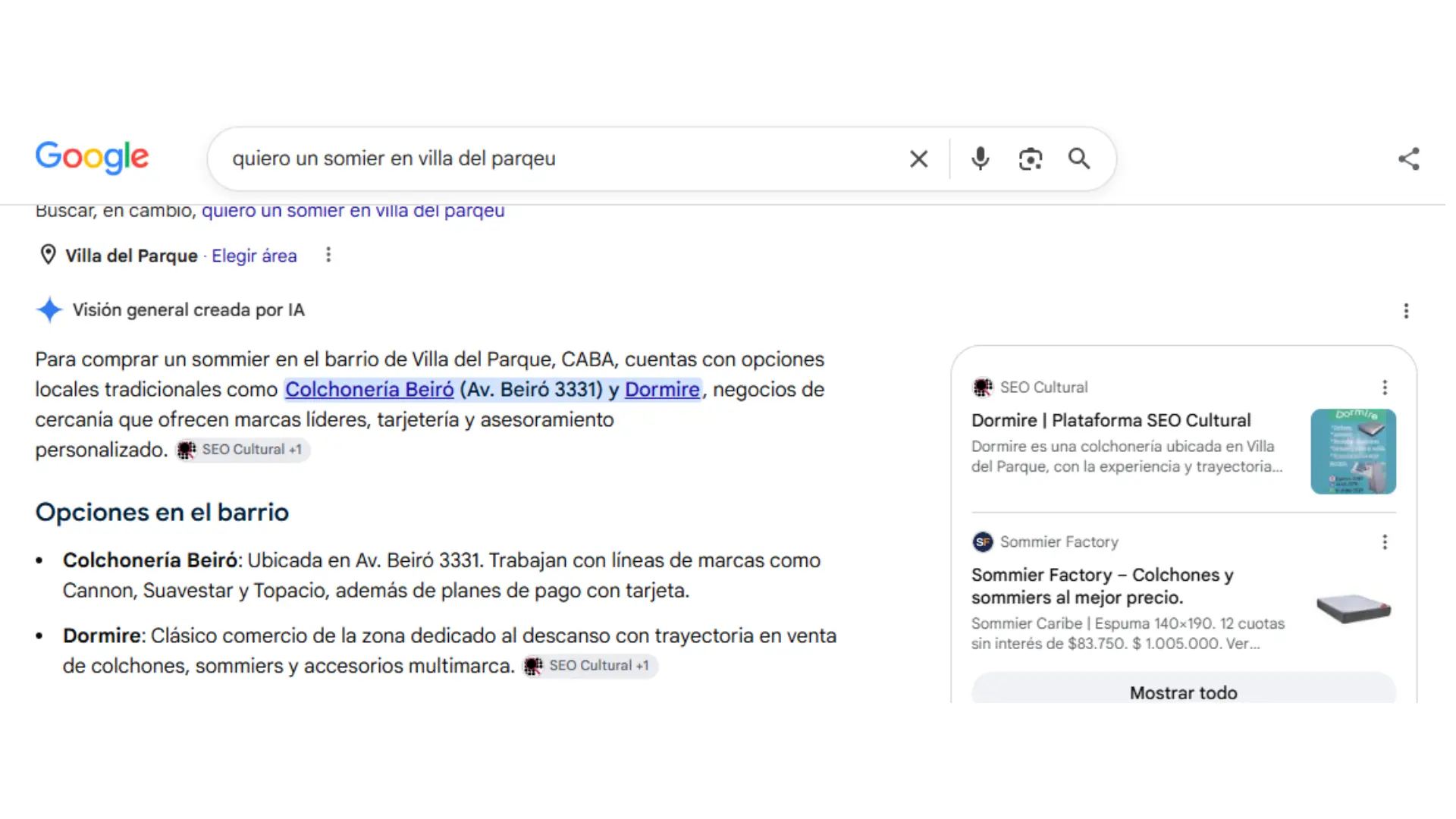Click the location pin icon beside Villa del Parque
This screenshot has height=819, width=1456.
coord(48,255)
